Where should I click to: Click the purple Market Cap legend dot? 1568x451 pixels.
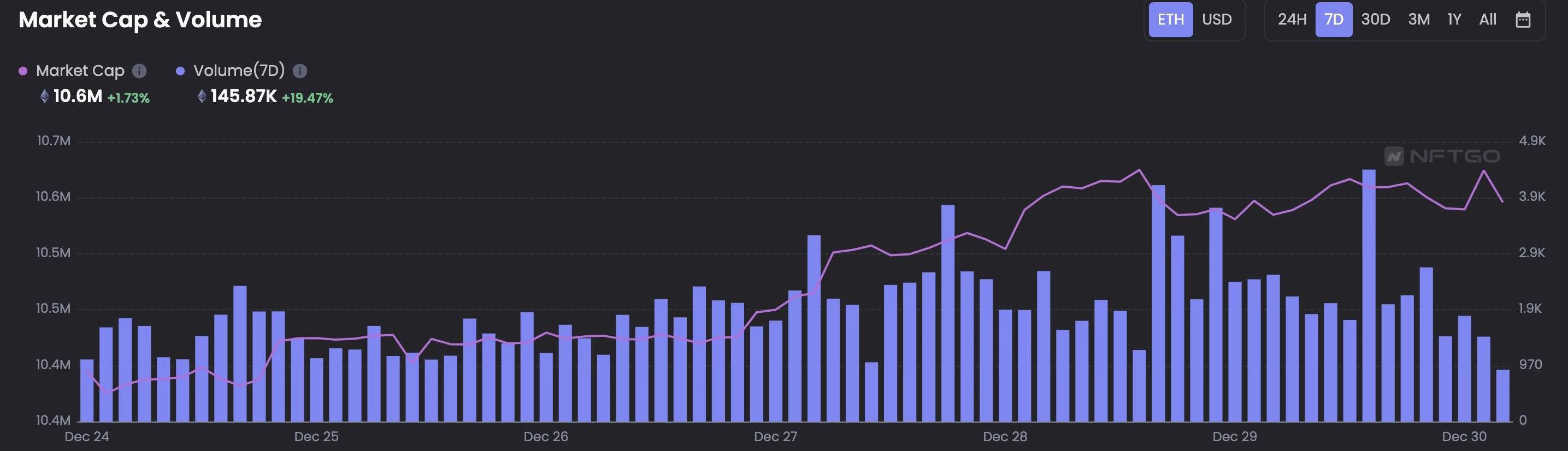23,71
